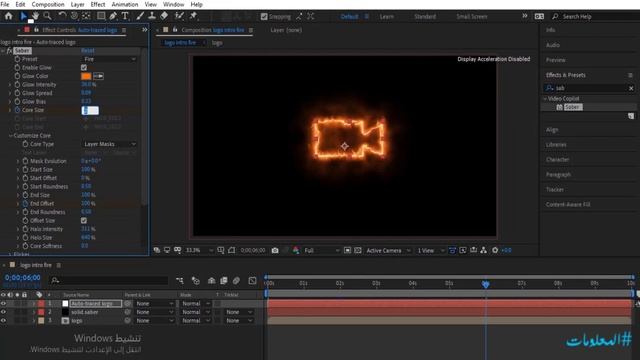Open the magnification 33.3% dropdown

pos(199,250)
